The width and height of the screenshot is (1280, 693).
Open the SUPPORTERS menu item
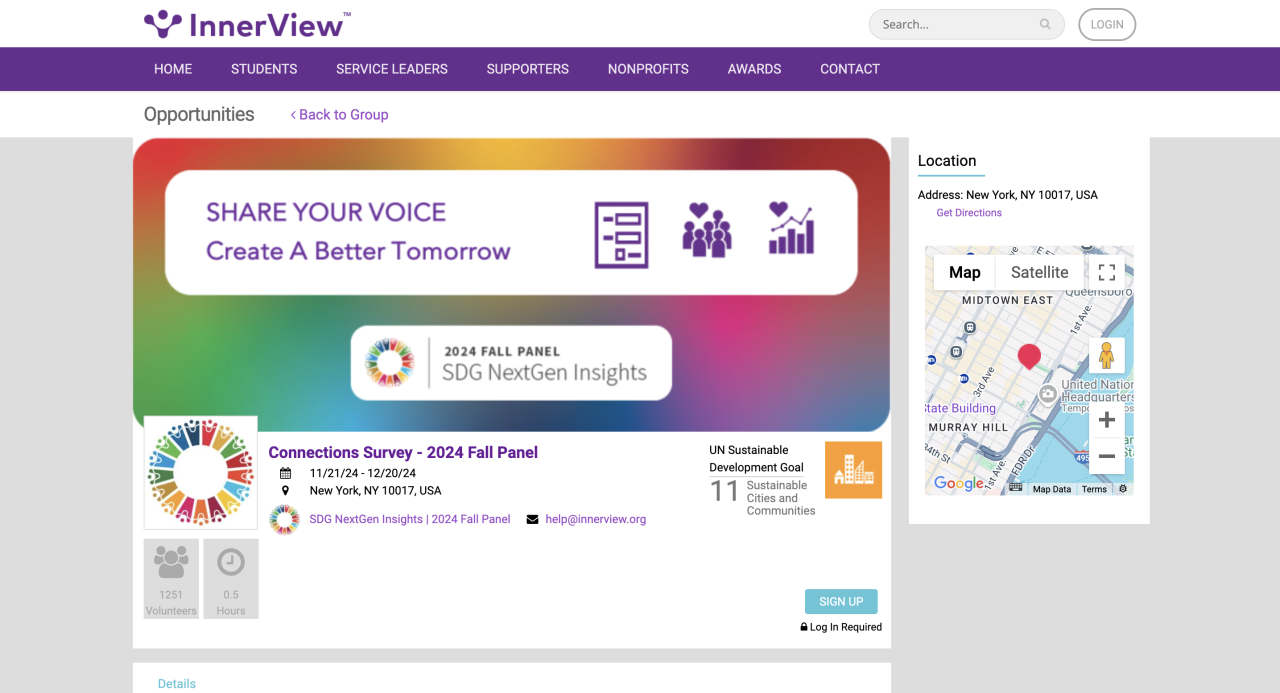(528, 69)
